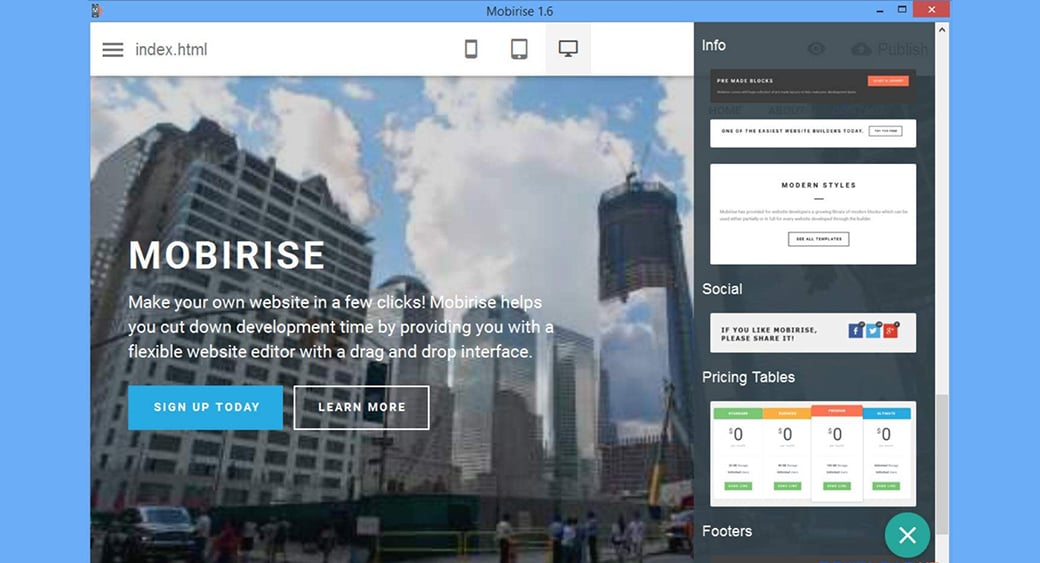Click Twitter icon in Social block
The width and height of the screenshot is (1040, 563).
[x=873, y=331]
